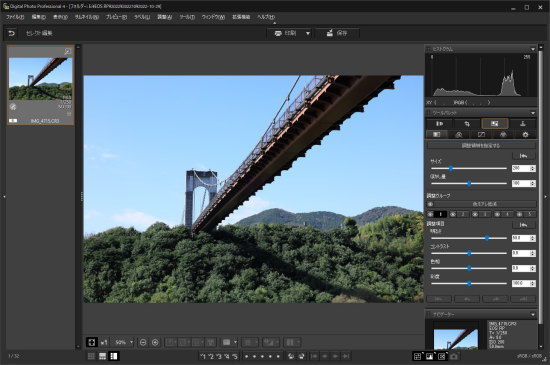The width and height of the screenshot is (550, 365).
Task: Apply check mark 3 to image
Action: tap(219, 356)
